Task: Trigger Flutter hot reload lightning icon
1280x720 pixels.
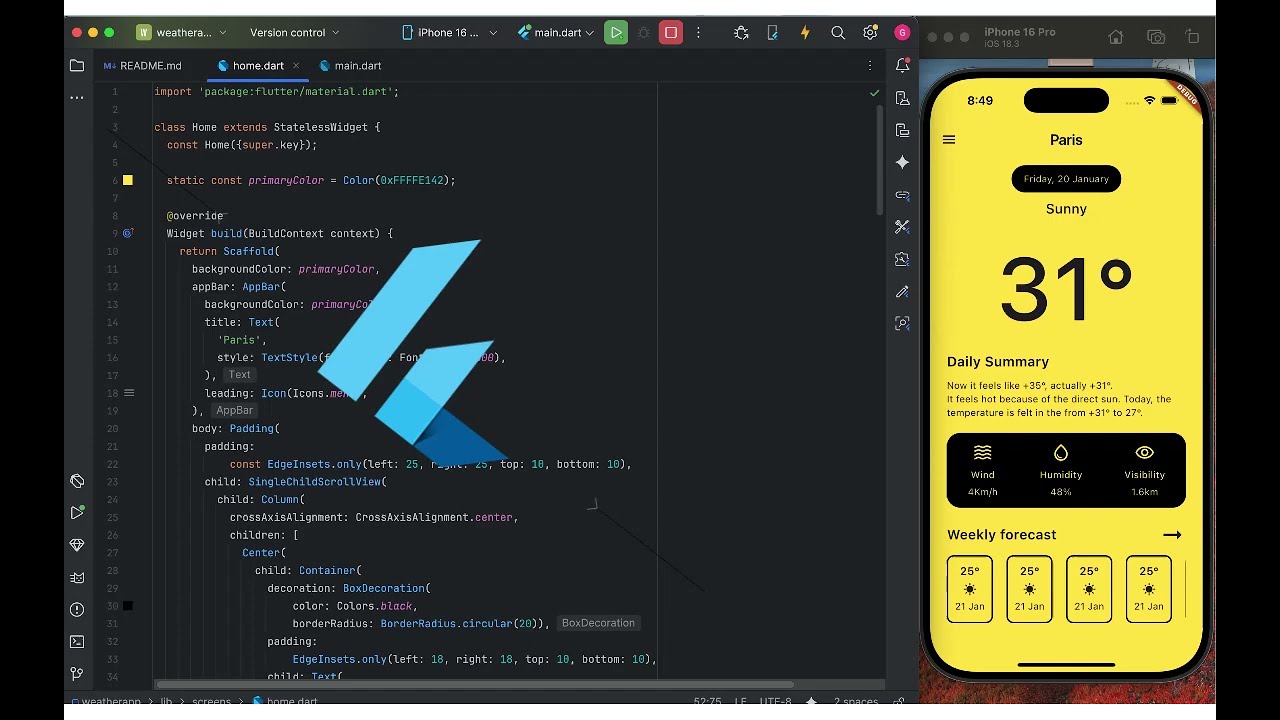Action: click(805, 33)
